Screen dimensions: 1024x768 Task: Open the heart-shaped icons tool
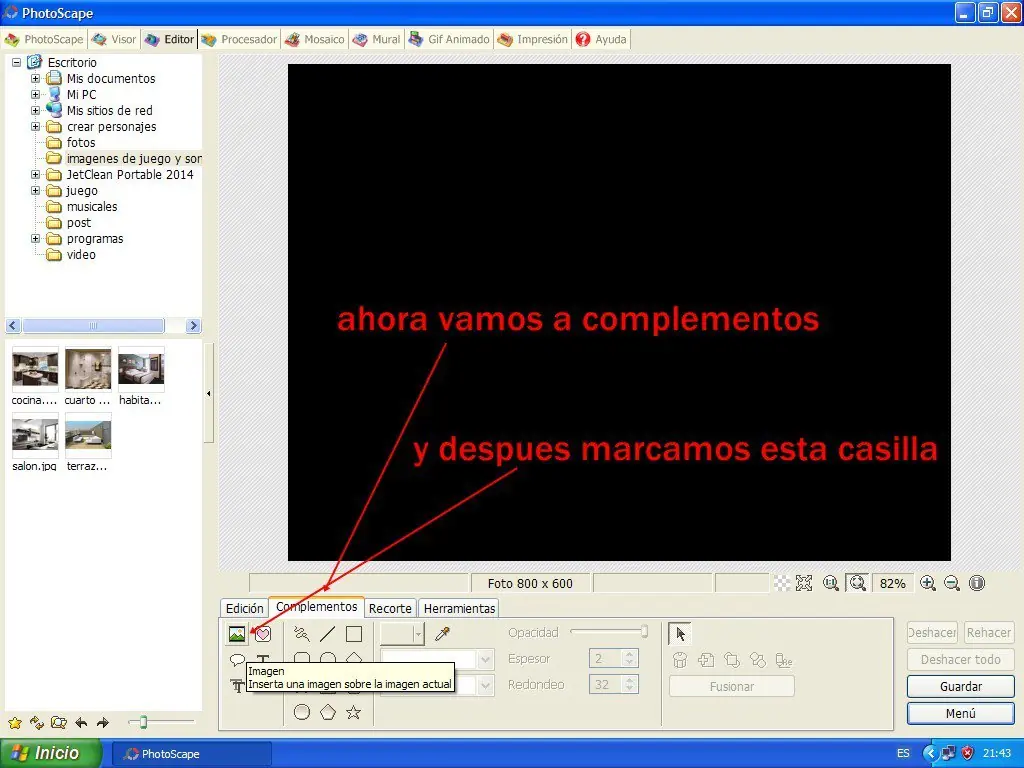[x=263, y=633]
